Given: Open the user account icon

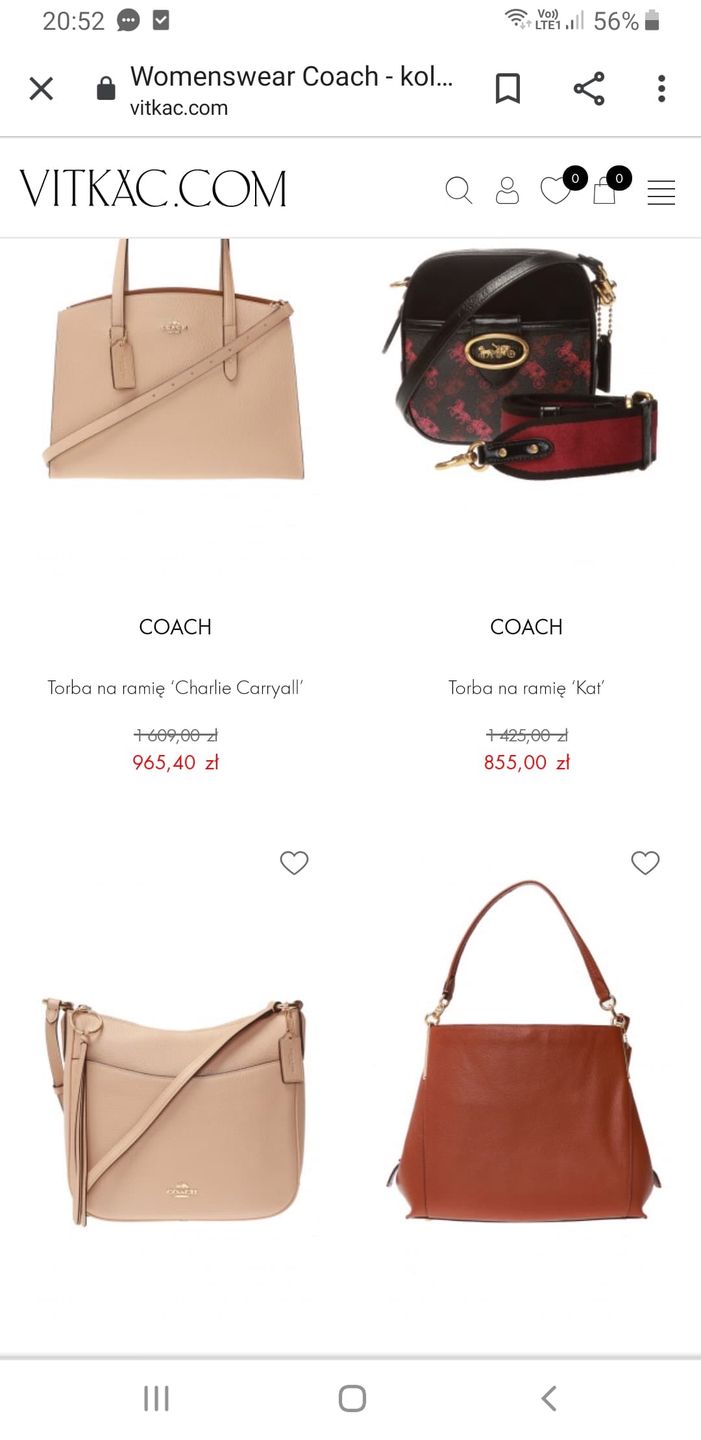Looking at the screenshot, I should 507,190.
